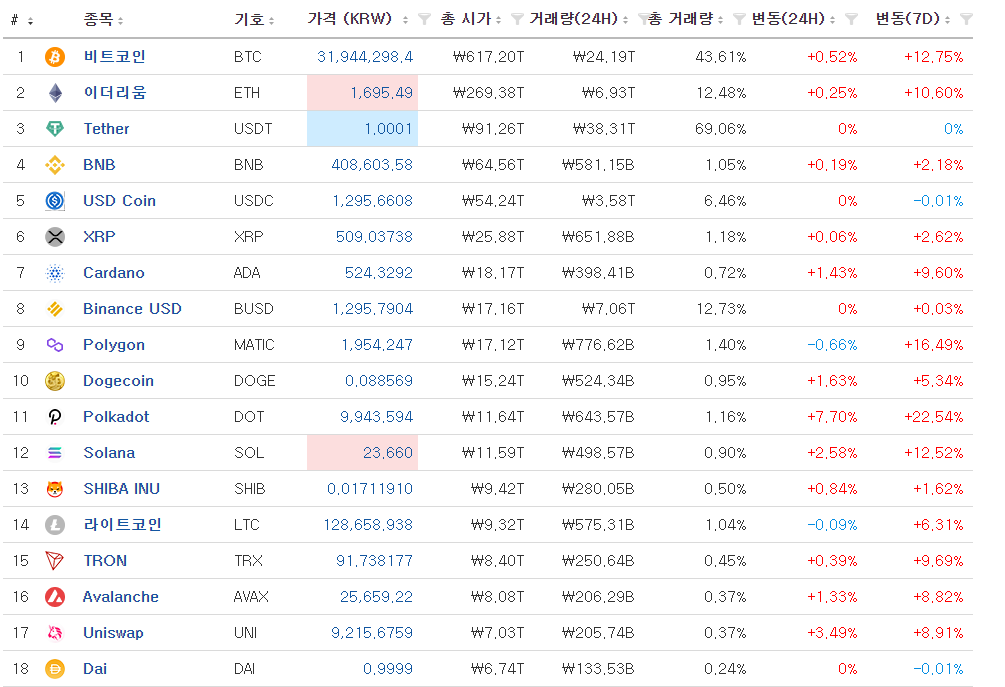
Task: Click Bitcoin price 31,944,298.4
Action: tap(365, 57)
